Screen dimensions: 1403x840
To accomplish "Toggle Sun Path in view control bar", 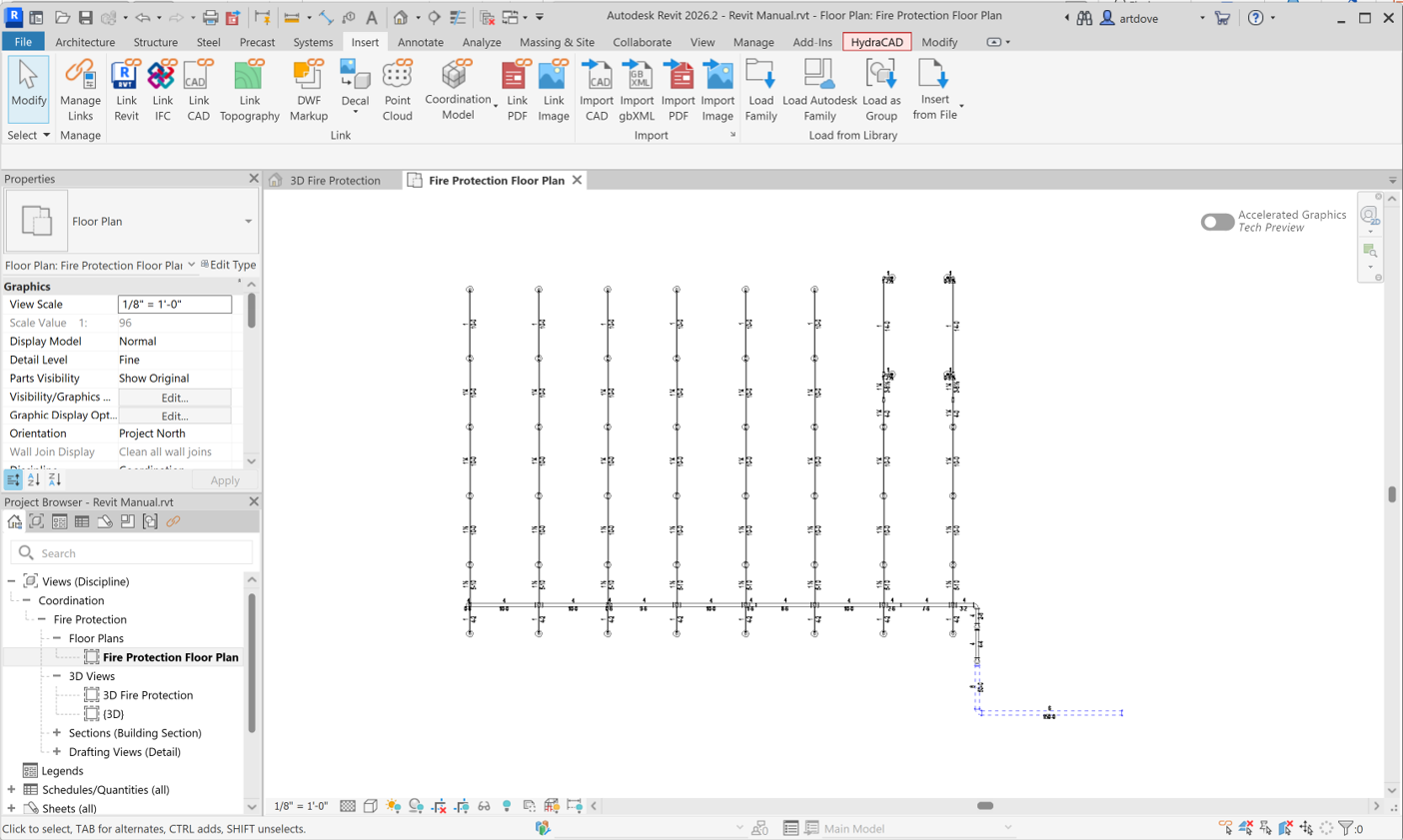I will click(393, 805).
